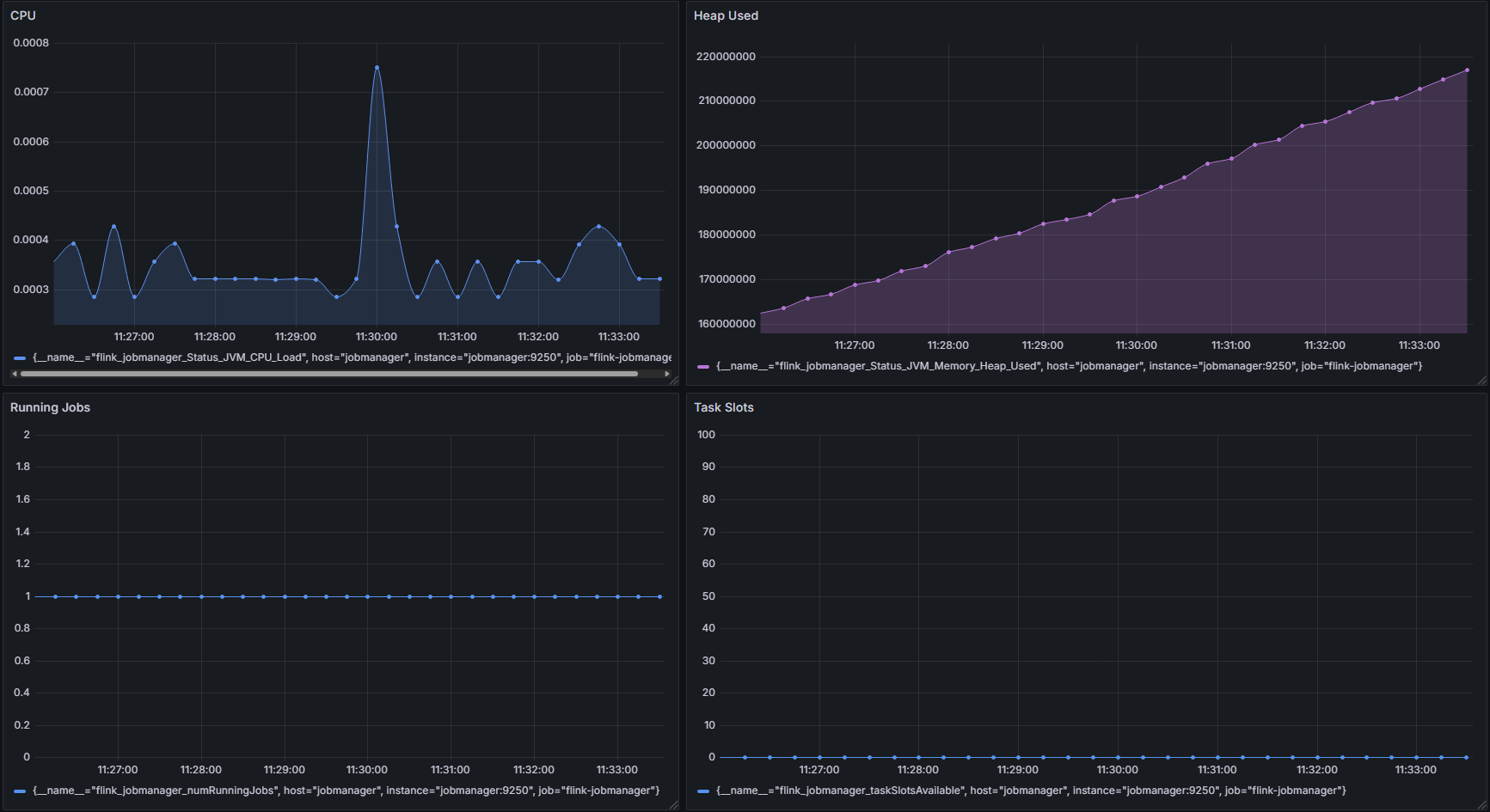Image resolution: width=1490 pixels, height=812 pixels.
Task: Click the Heap Used panel resize handle
Action: click(x=1481, y=380)
